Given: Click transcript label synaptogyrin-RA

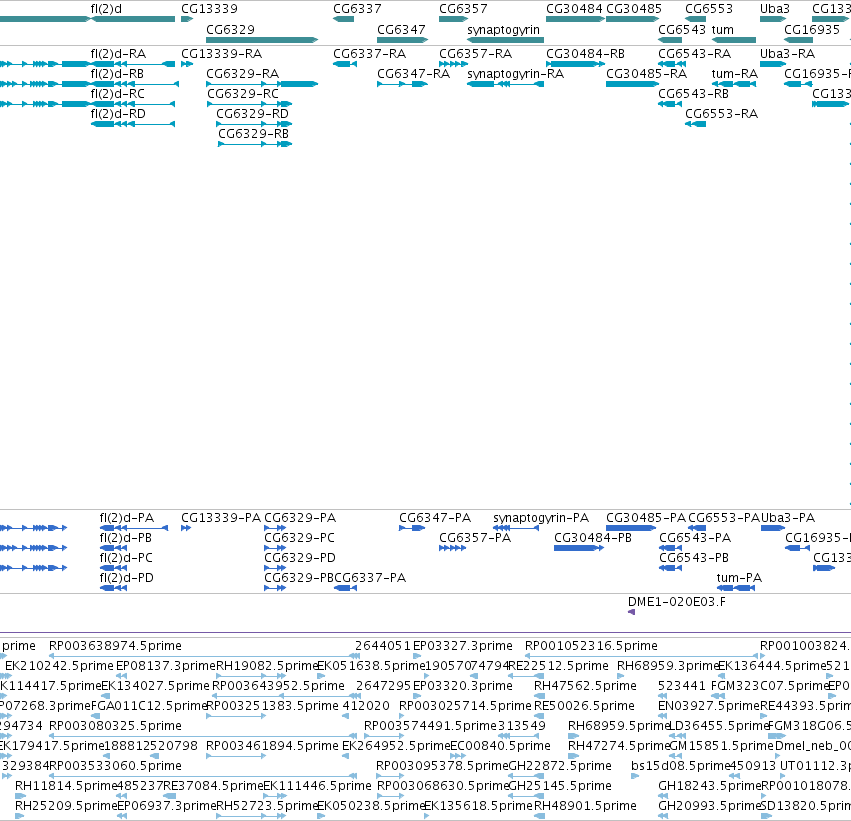Looking at the screenshot, I should pos(516,74).
